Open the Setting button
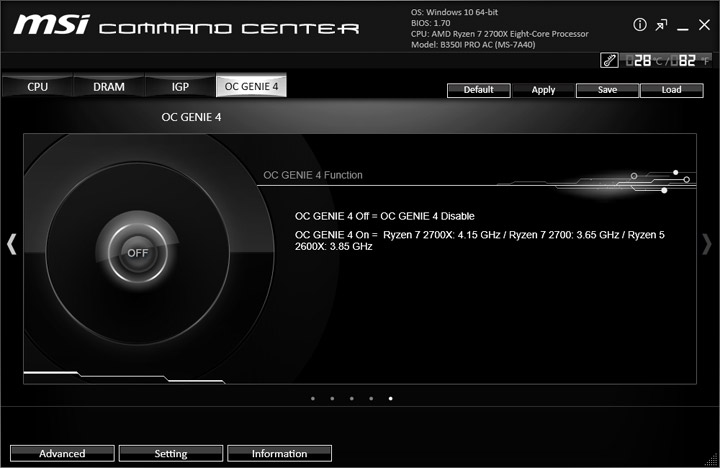Viewport: 720px width, 468px height. click(x=171, y=453)
